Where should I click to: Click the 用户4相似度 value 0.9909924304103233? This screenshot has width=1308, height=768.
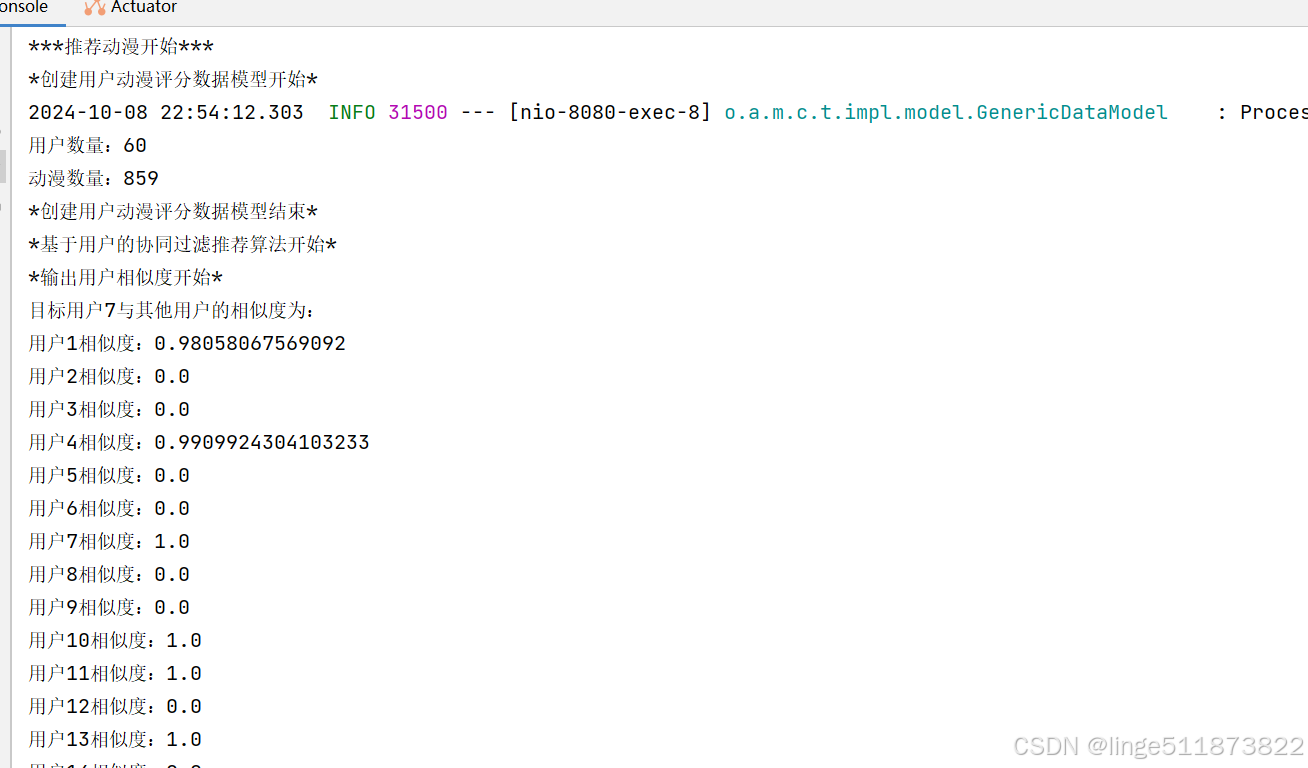[262, 443]
